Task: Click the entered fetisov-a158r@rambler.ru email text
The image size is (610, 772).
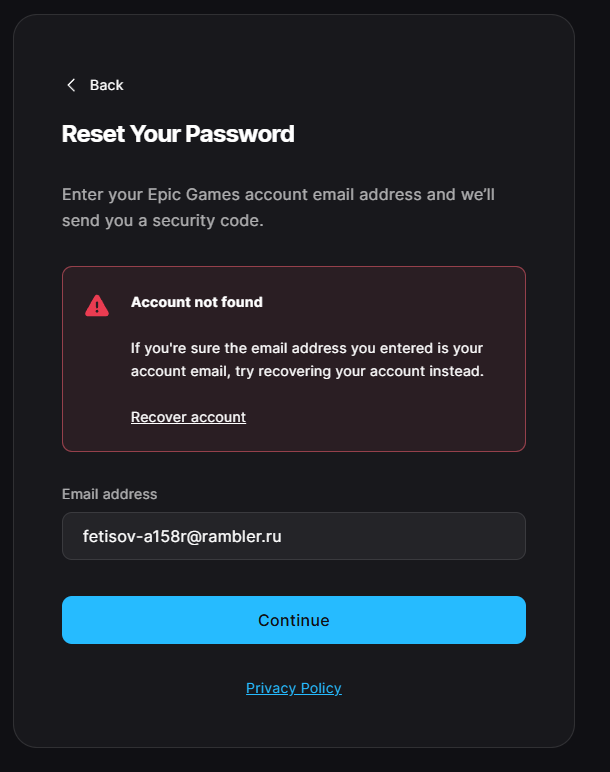Action: (182, 536)
